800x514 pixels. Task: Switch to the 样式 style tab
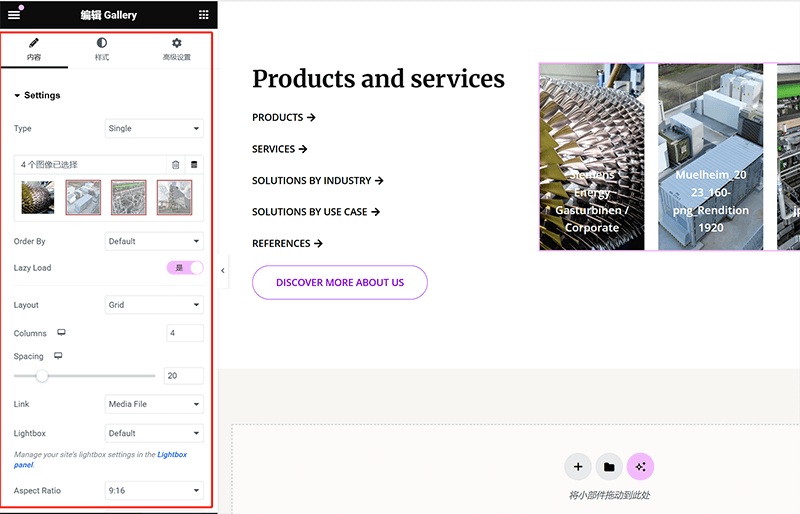(102, 50)
